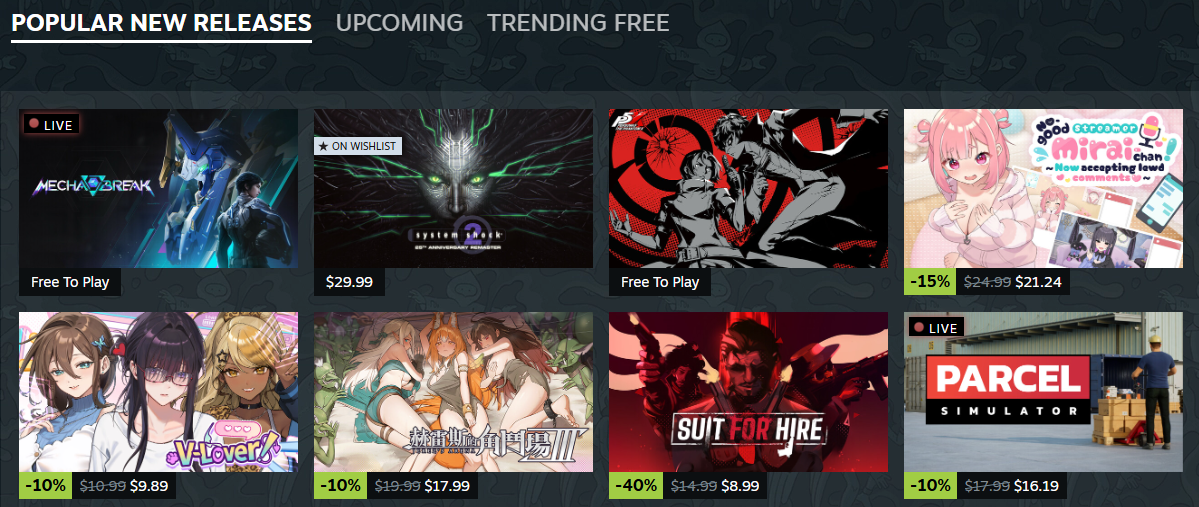Click the $29.99 price under System Shock 2
Viewport: 1199px width, 507px height.
point(349,281)
